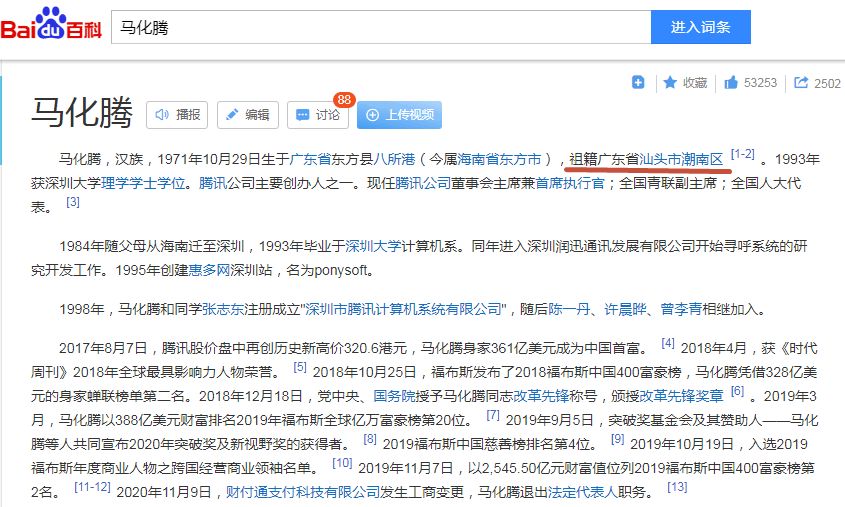Open the 八所港 link
The image size is (845, 507).
point(394,159)
